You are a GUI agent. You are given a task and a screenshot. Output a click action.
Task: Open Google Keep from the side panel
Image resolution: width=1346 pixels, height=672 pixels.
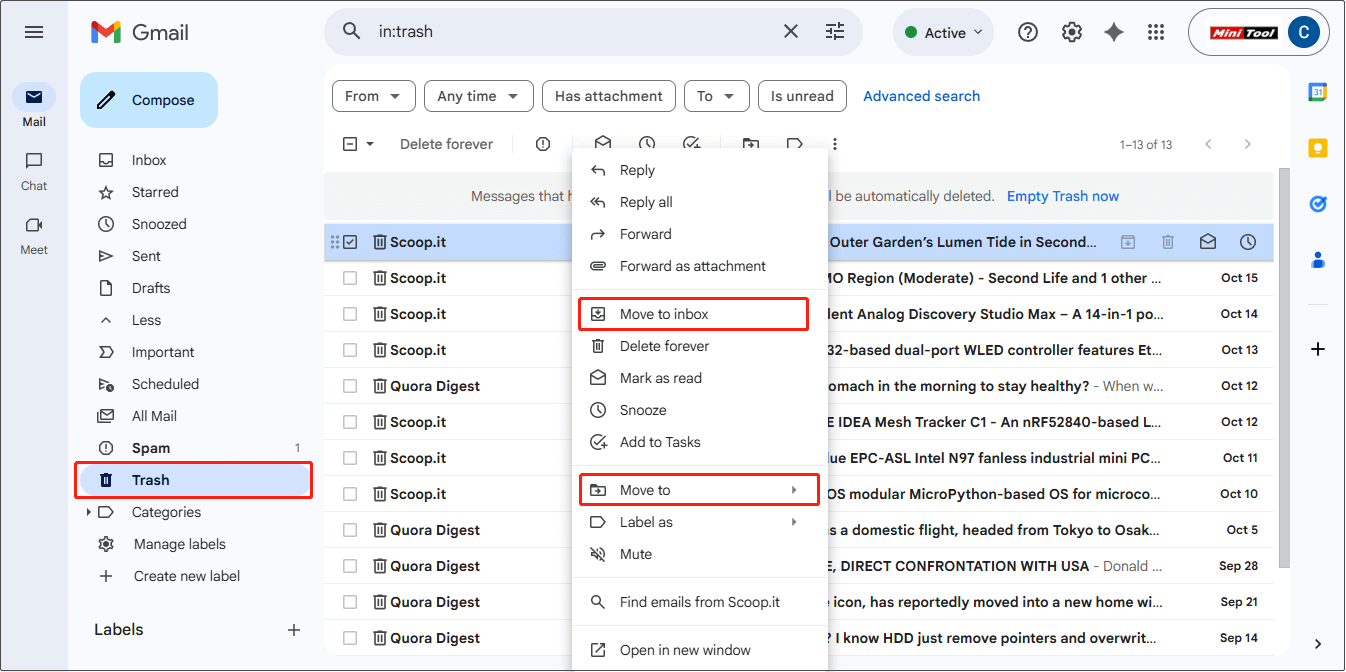1318,147
